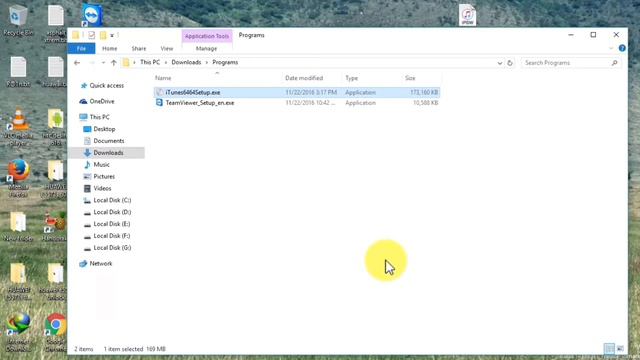Viewport: 640px width, 360px height.
Task: Expand the ribbon using the chevron
Action: 611,49
